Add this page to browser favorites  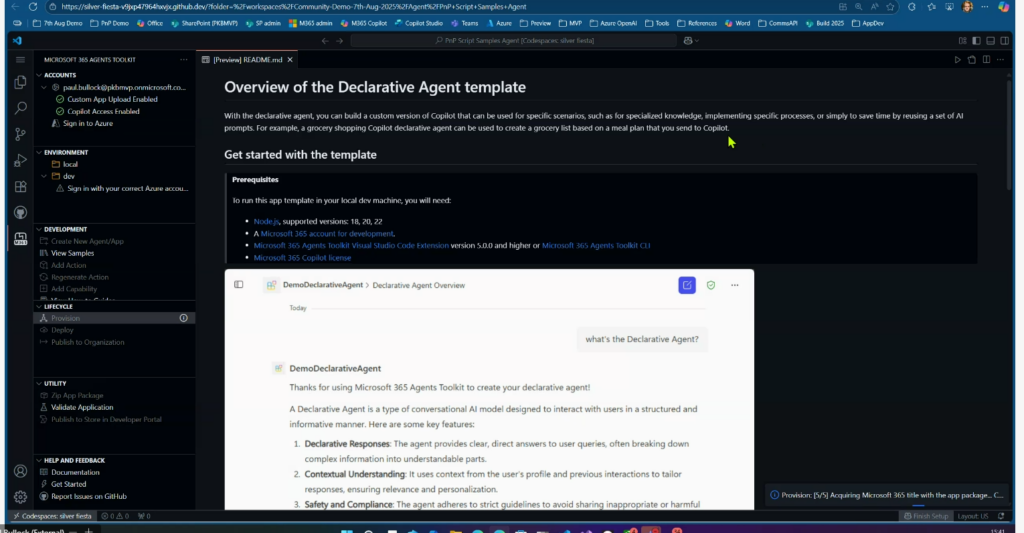890,7
